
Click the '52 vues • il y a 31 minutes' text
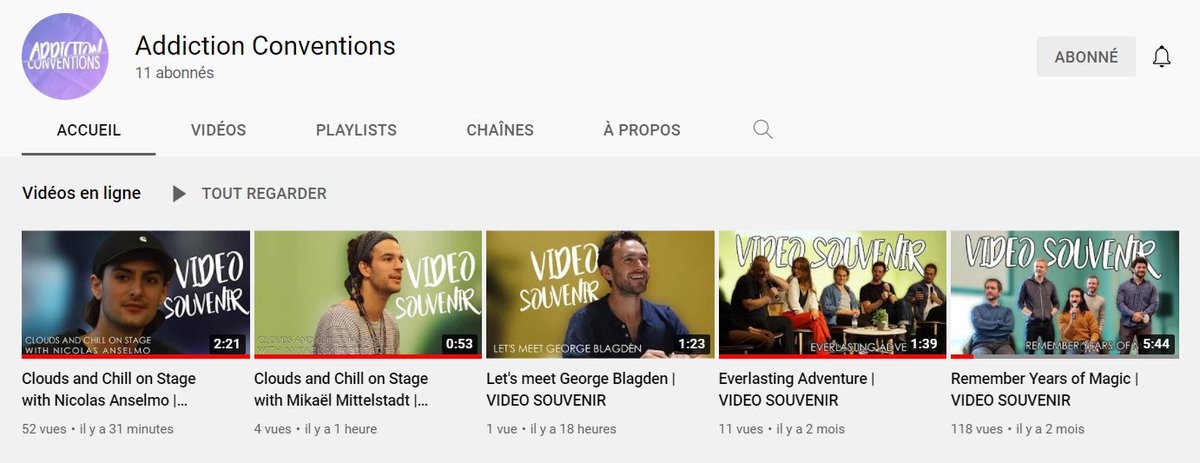[x=97, y=429]
